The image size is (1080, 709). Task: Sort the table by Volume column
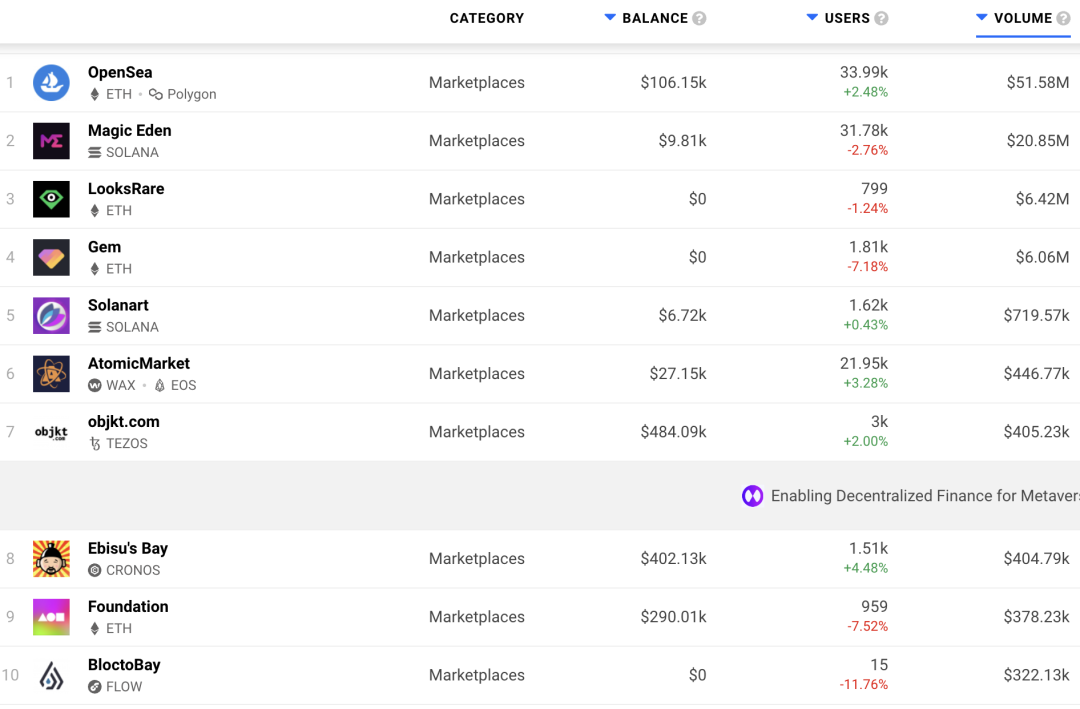pyautogui.click(x=1023, y=19)
